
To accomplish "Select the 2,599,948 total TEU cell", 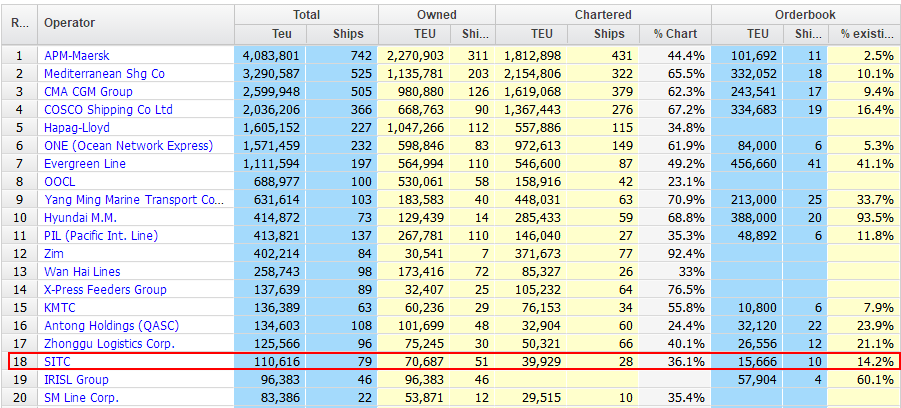I will (270, 92).
